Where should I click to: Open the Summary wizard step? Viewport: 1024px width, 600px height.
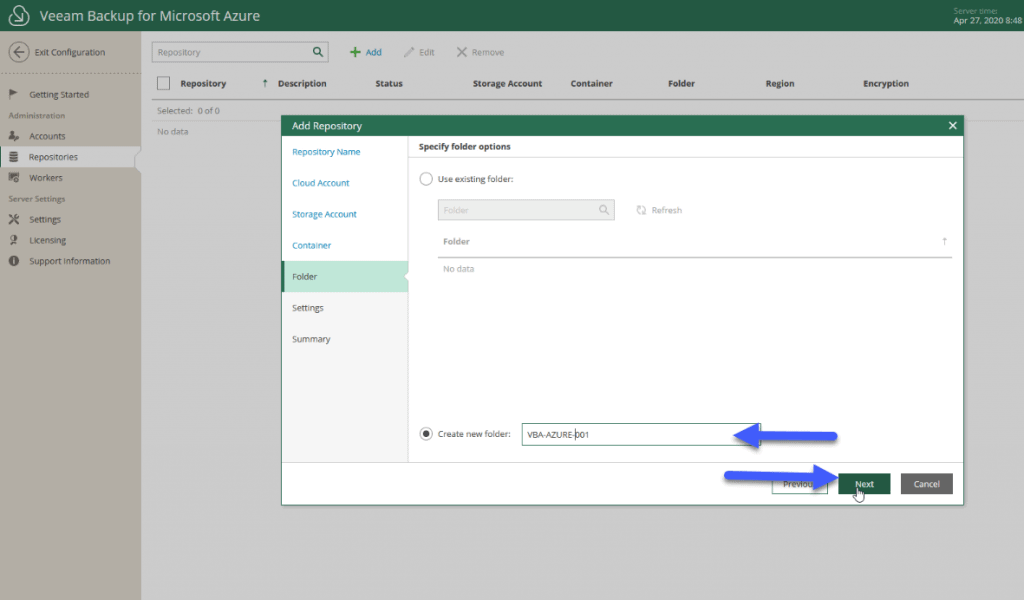point(311,339)
